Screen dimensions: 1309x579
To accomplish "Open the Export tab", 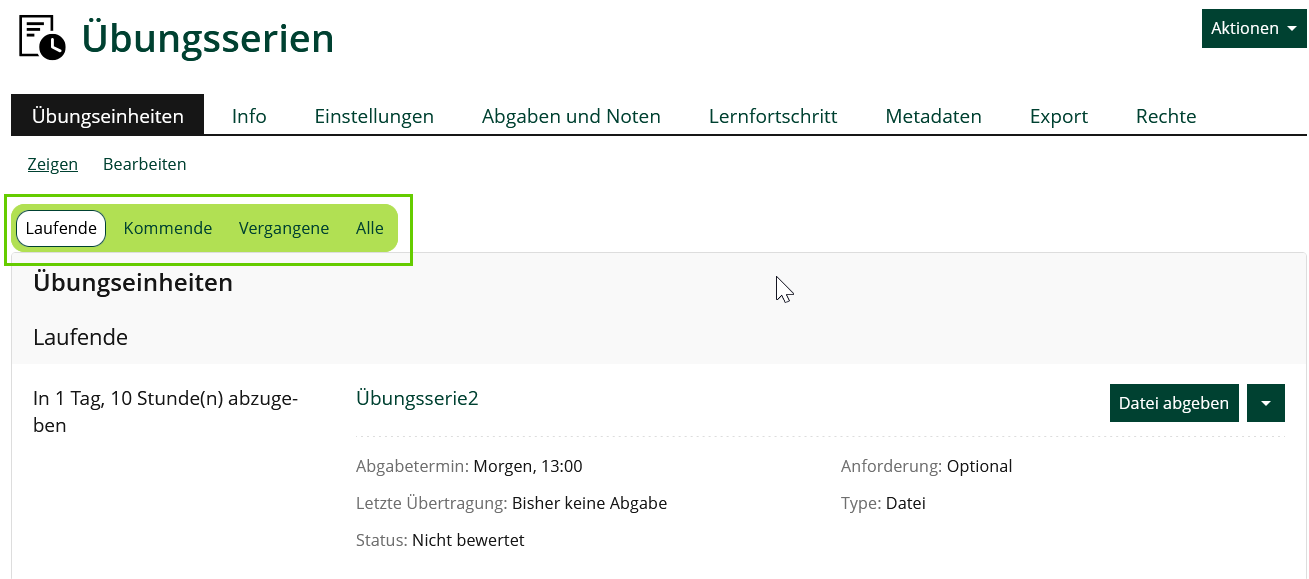I will pyautogui.click(x=1058, y=116).
